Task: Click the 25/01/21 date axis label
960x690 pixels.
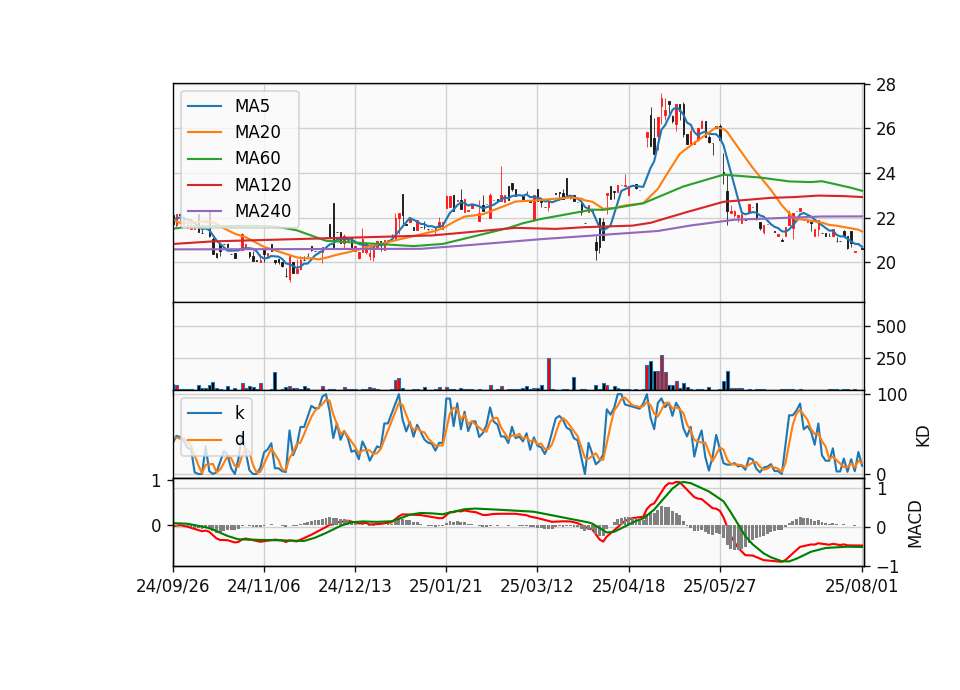Action: (446, 586)
